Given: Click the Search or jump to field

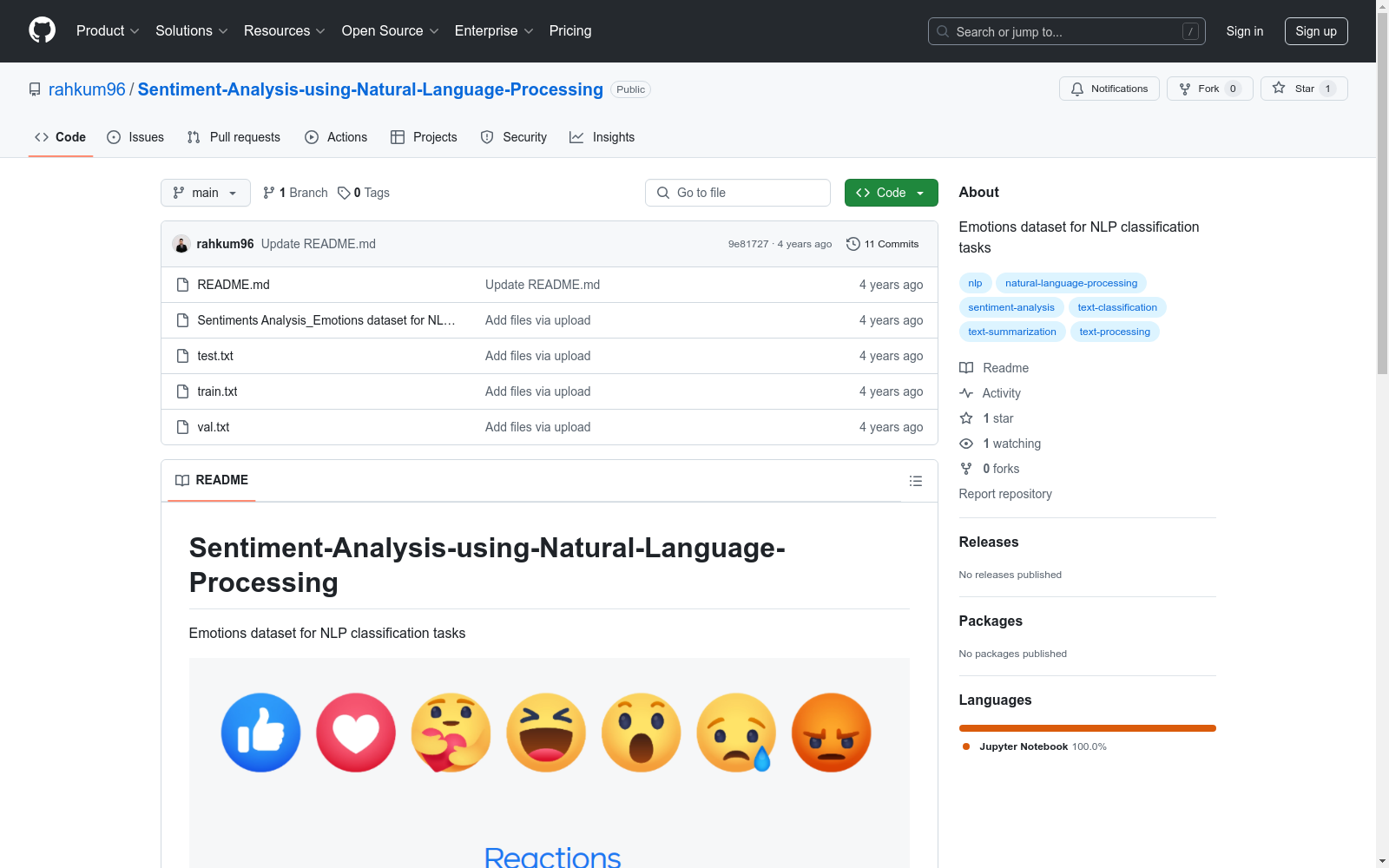Looking at the screenshot, I should point(1067,31).
